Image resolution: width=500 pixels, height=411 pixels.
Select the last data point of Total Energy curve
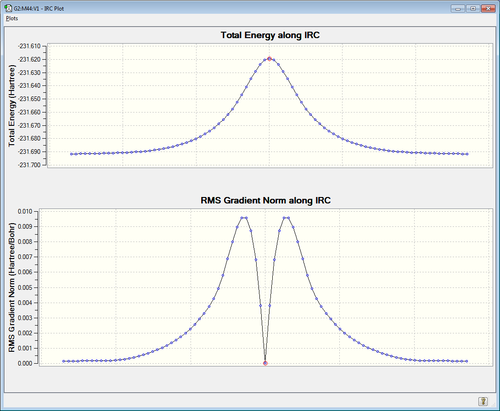(x=467, y=154)
